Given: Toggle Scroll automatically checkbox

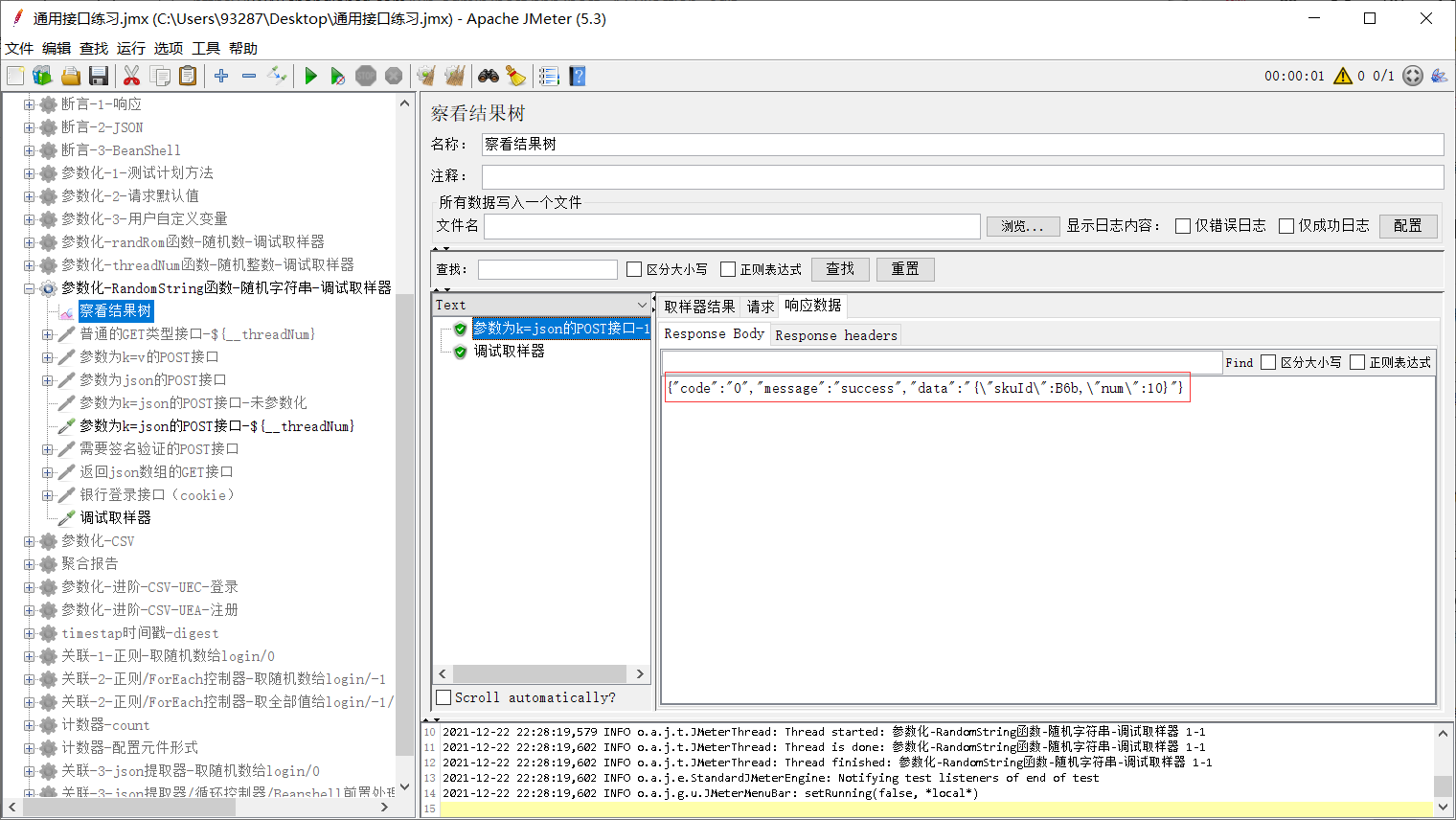Looking at the screenshot, I should point(444,697).
